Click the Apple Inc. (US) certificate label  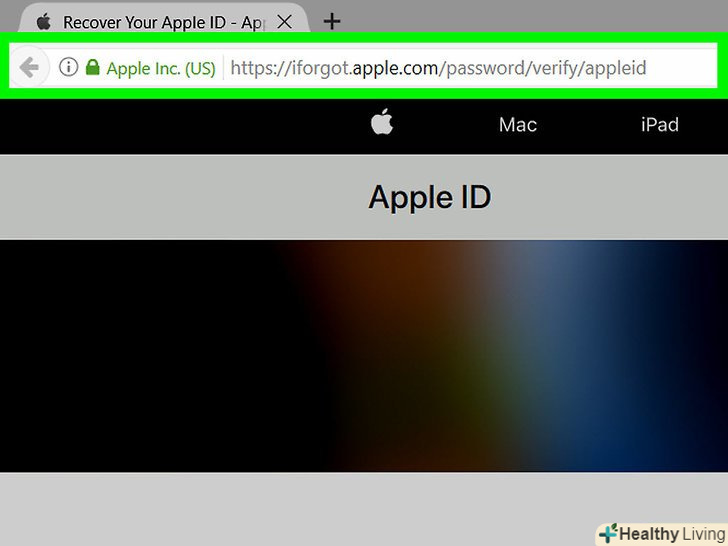pyautogui.click(x=161, y=69)
